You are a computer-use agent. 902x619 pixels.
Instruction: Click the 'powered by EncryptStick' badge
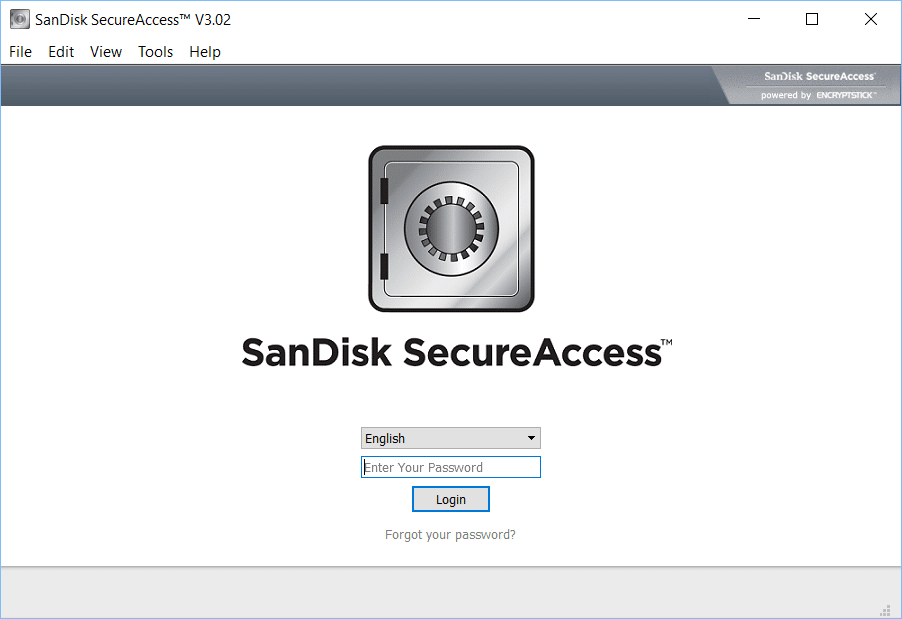[x=818, y=95]
